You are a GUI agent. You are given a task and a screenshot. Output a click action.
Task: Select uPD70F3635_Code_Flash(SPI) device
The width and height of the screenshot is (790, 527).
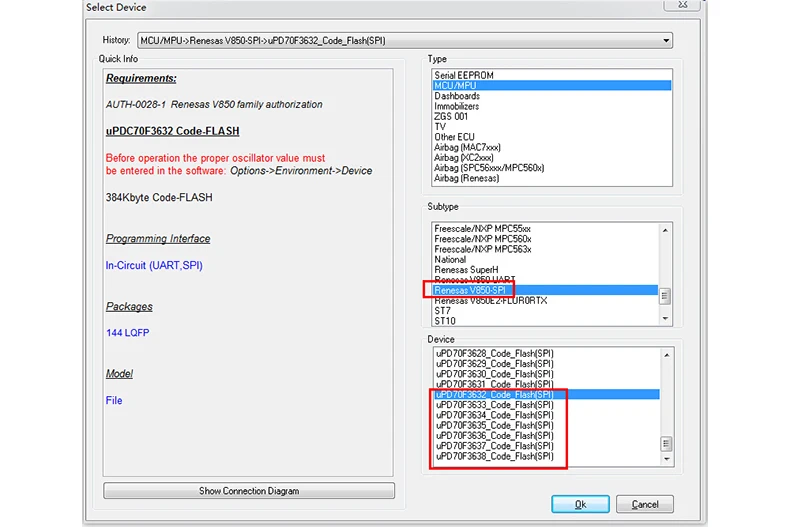tap(547, 425)
